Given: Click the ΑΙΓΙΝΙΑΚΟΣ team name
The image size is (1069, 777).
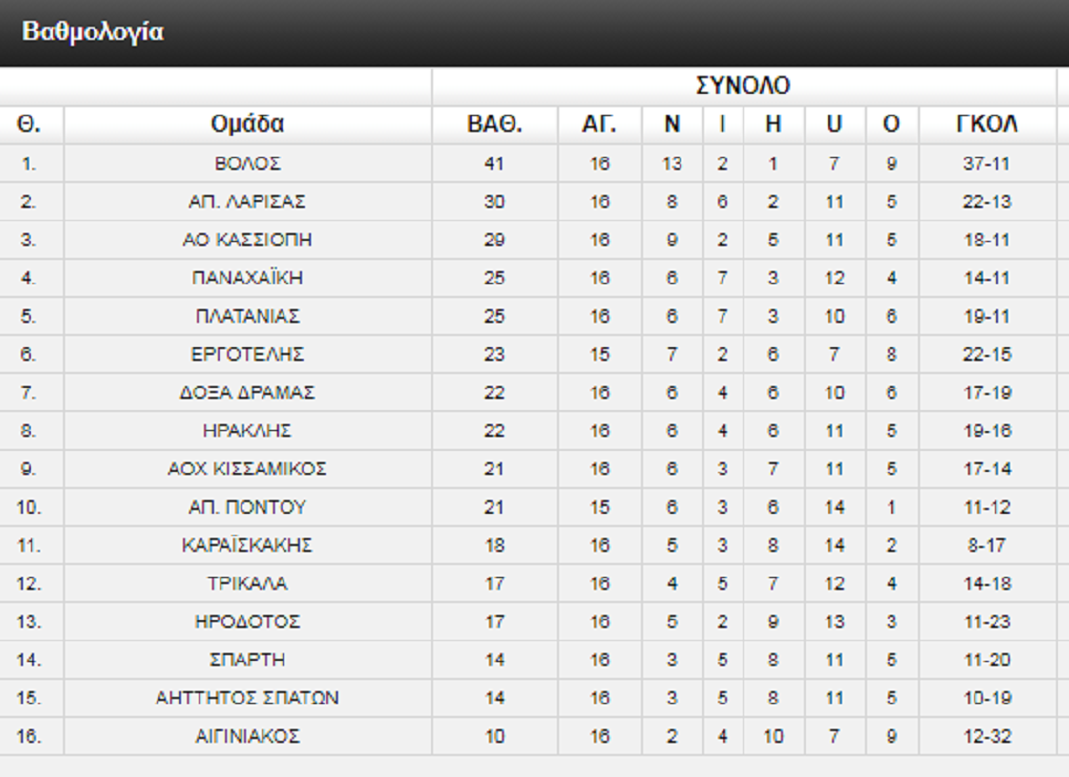Looking at the screenshot, I should tap(247, 737).
